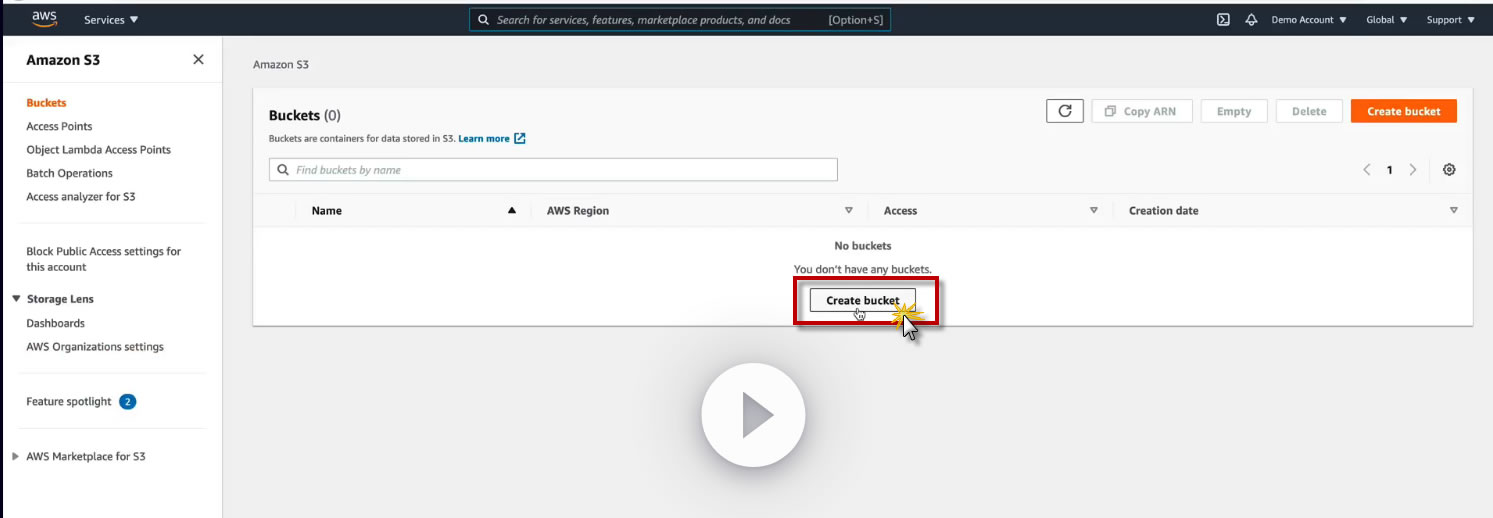Open the notifications bell icon
Viewport: 1493px width, 518px height.
(x=1251, y=20)
